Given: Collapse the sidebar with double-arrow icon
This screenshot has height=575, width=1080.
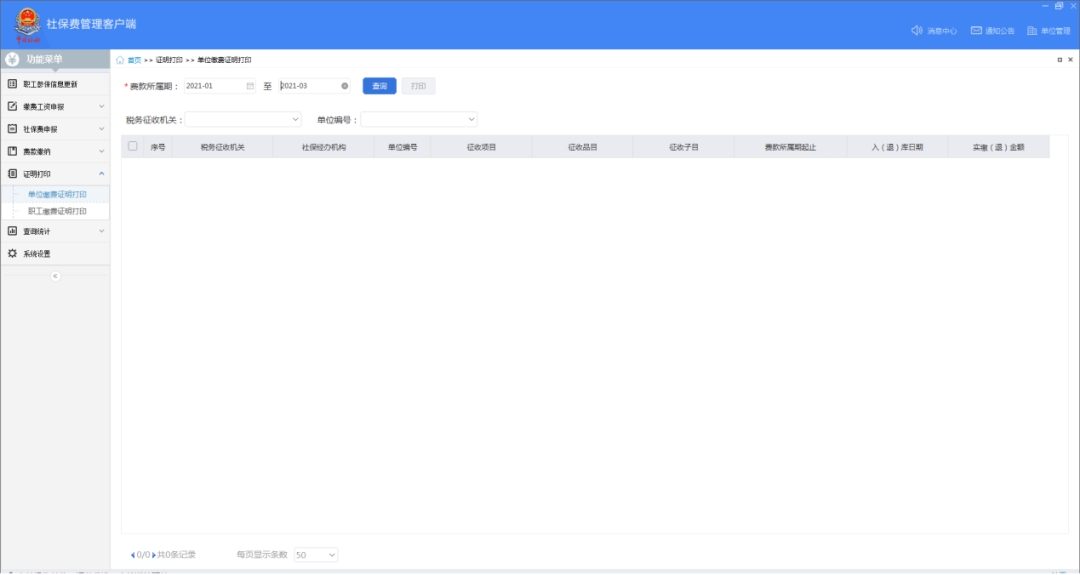Looking at the screenshot, I should tap(55, 276).
